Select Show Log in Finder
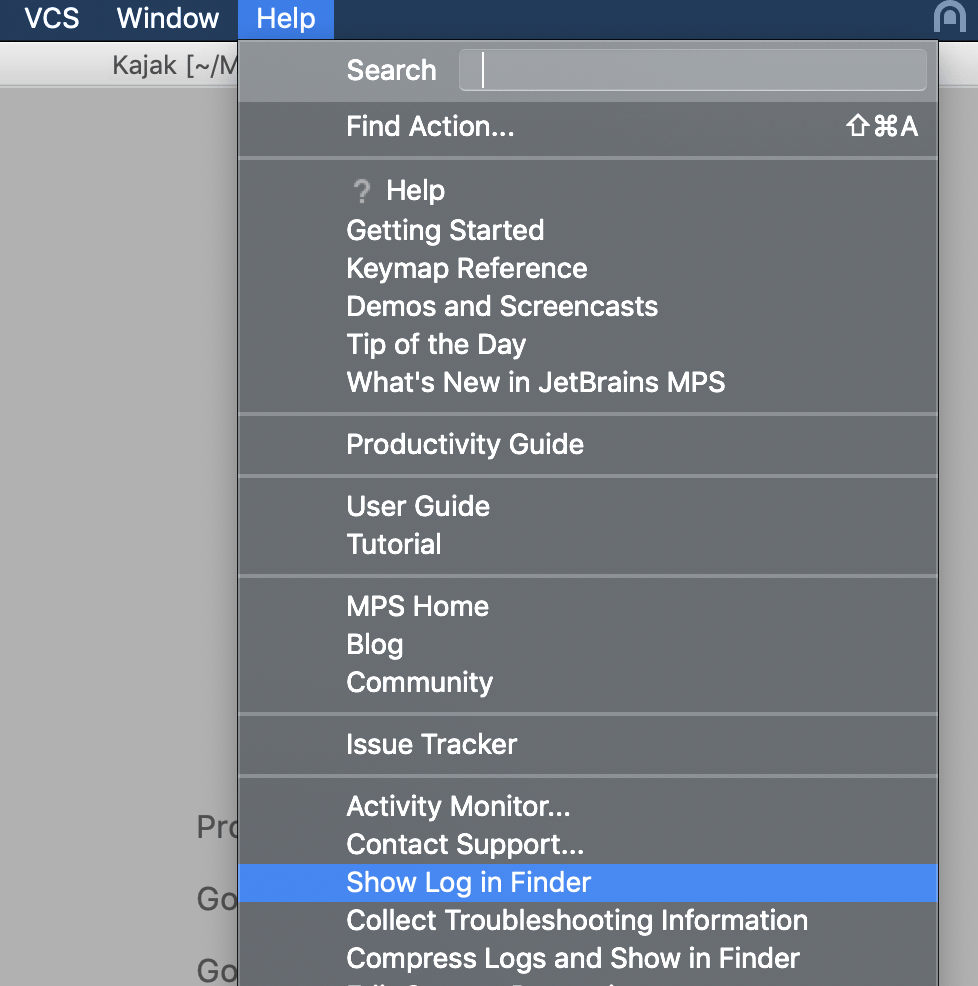 pos(468,883)
